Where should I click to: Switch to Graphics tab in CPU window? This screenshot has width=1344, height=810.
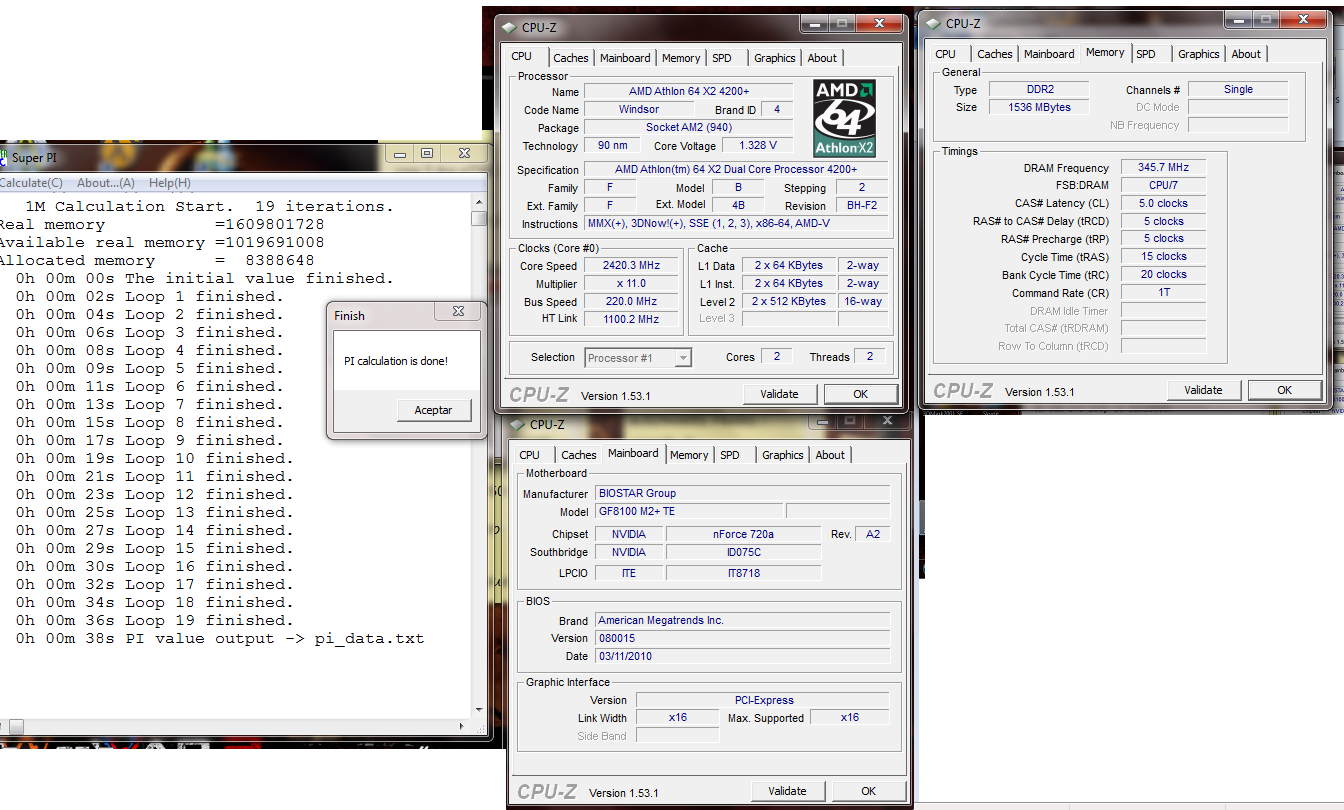click(x=775, y=58)
